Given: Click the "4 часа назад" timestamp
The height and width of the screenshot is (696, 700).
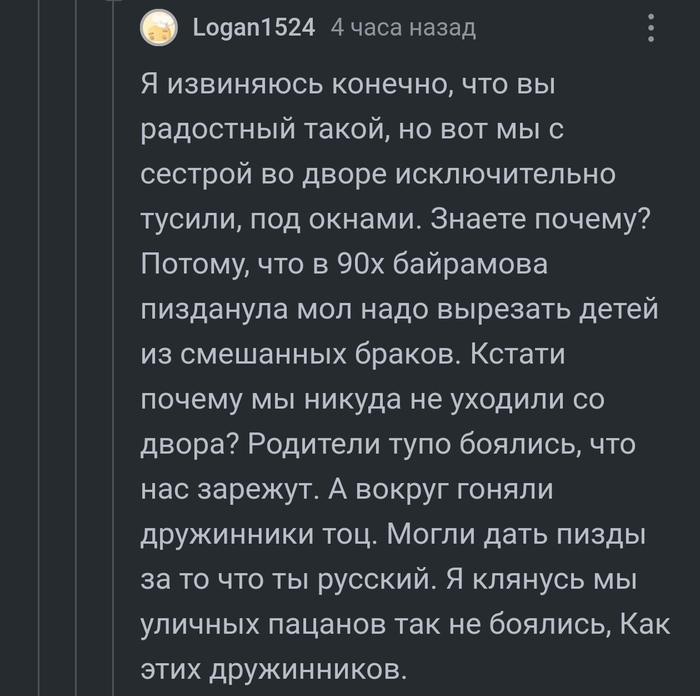Looking at the screenshot, I should tap(402, 28).
